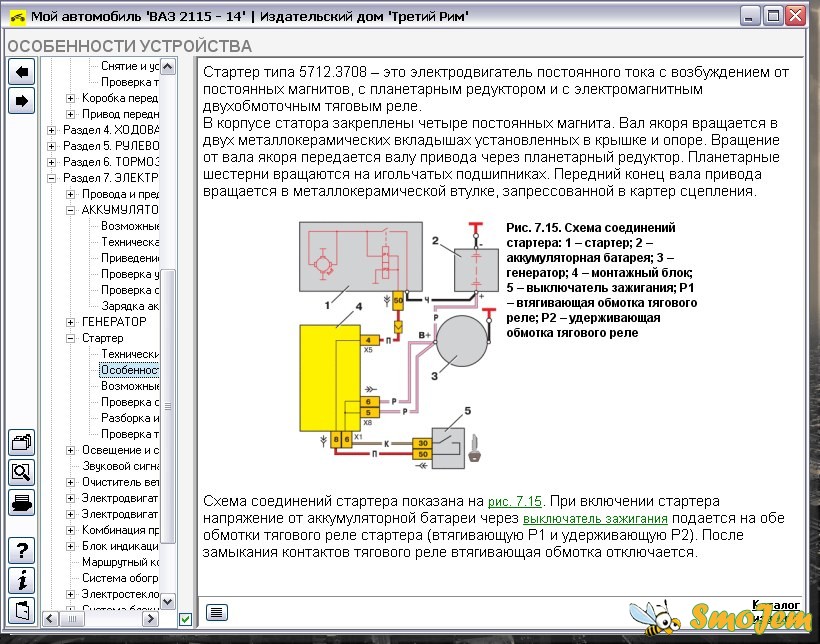Select 'Приведени' item under battery section

pyautogui.click(x=130, y=258)
